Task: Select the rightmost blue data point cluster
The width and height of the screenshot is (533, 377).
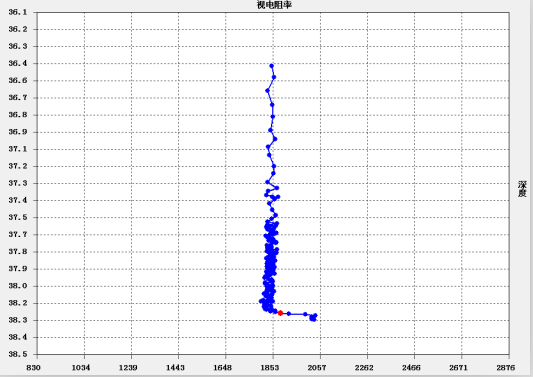Action: 313,317
